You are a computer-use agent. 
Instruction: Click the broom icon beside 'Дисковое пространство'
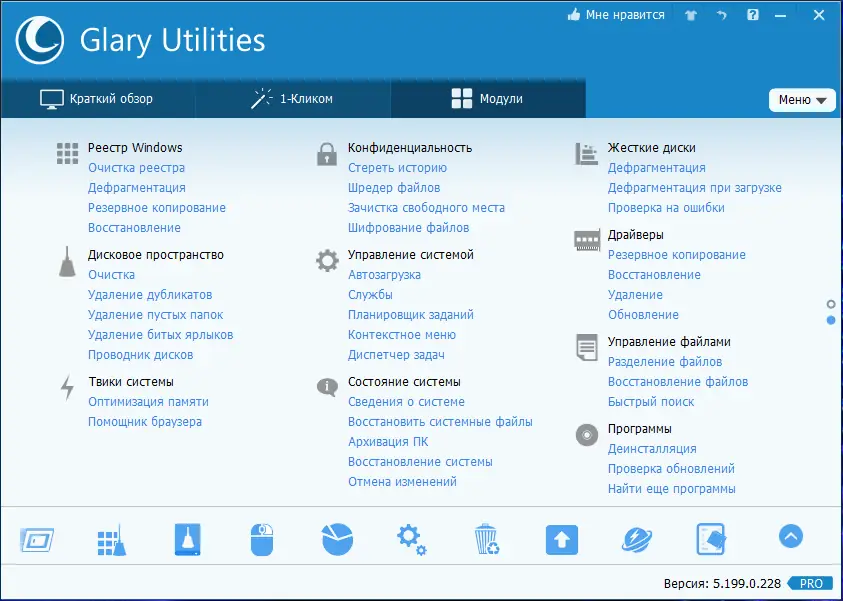point(67,262)
